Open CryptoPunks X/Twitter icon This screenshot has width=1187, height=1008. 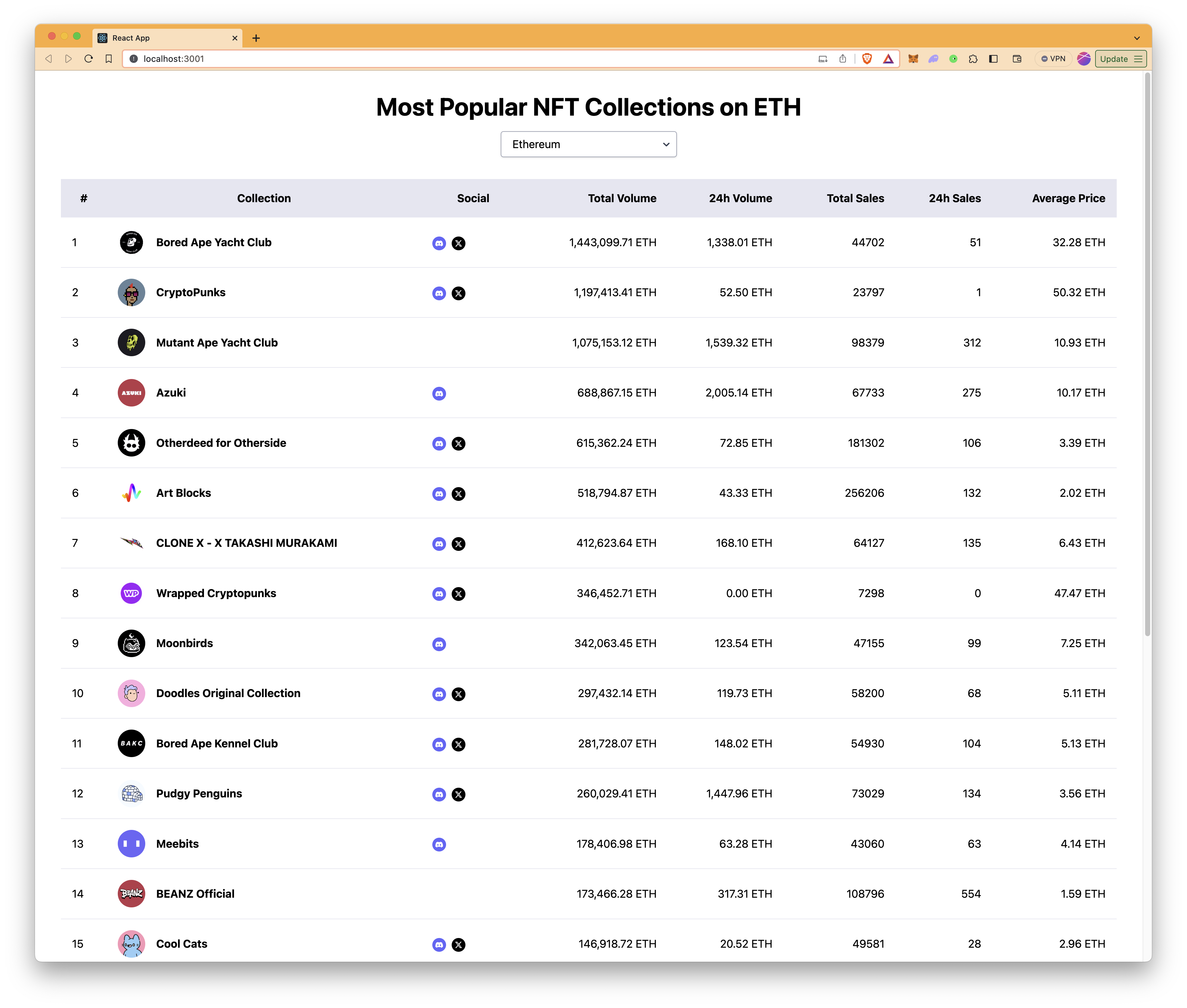[x=458, y=293]
